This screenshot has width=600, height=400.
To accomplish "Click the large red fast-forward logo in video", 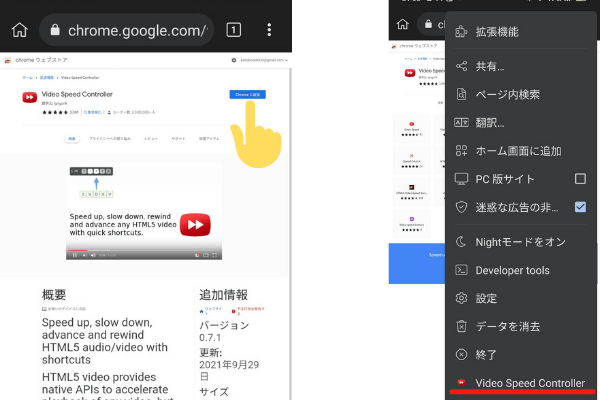I will pos(195,224).
